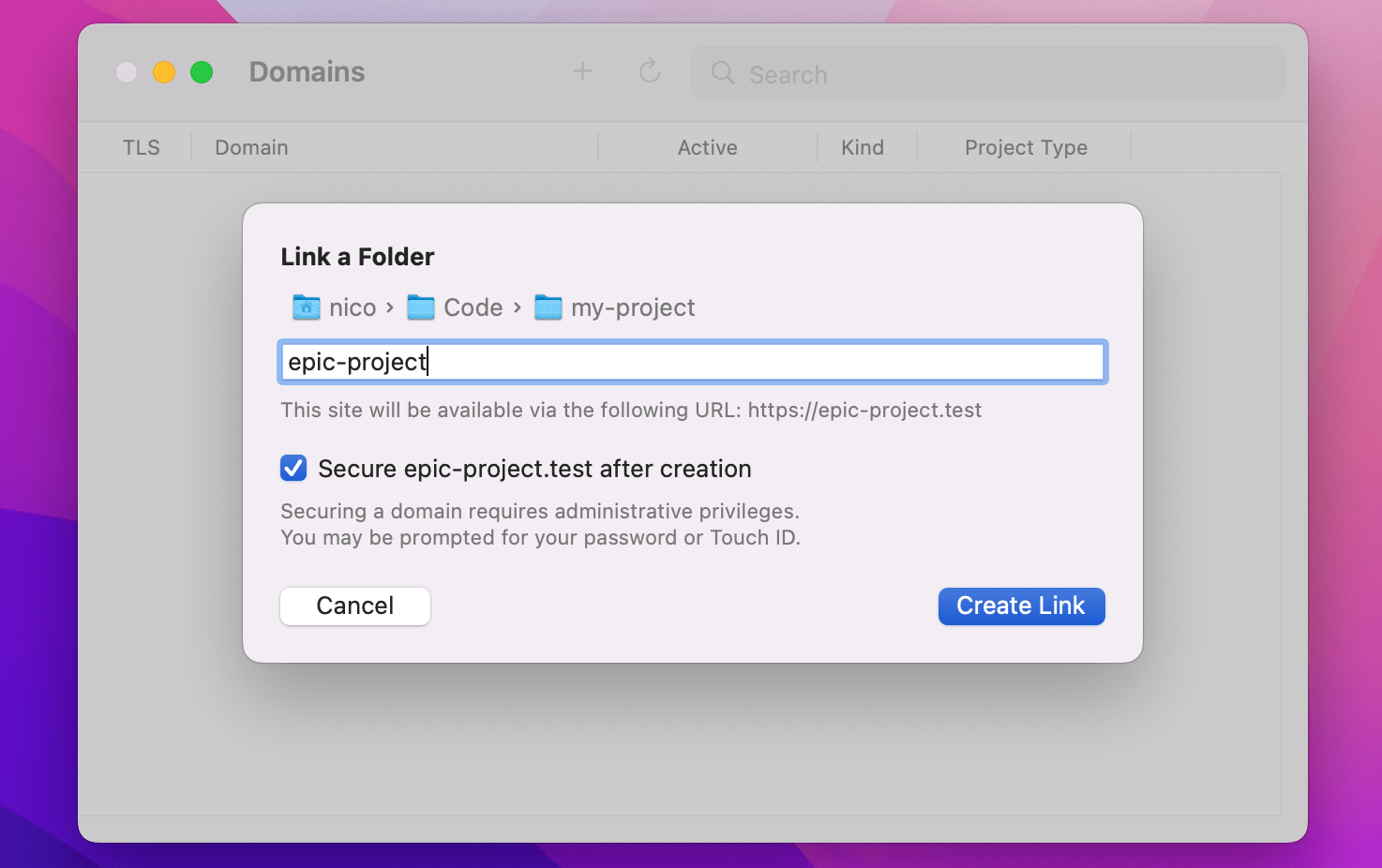Click chevron between Code and my-project
The height and width of the screenshot is (868, 1382).
pos(518,307)
